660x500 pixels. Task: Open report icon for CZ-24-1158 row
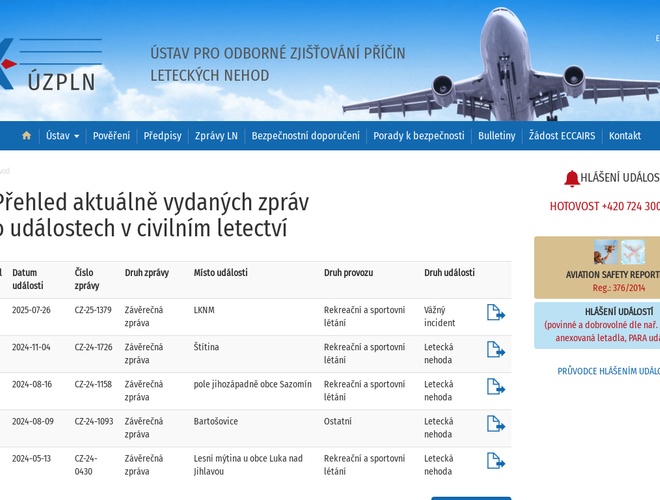click(495, 387)
